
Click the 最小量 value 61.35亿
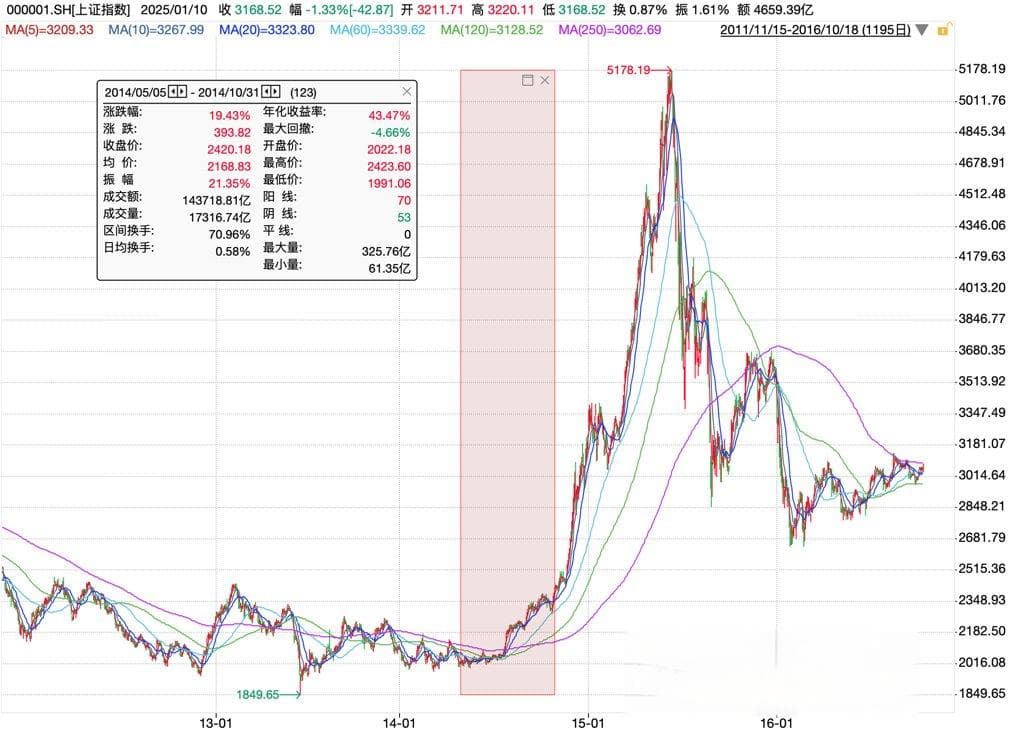[389, 268]
